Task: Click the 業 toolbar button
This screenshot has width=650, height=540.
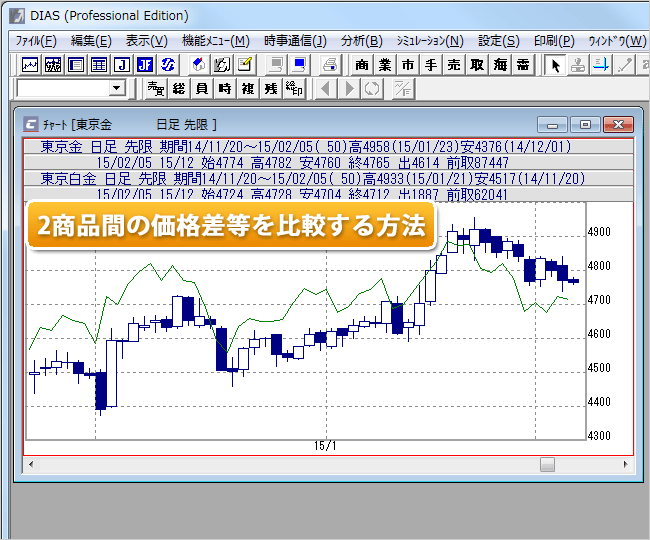Action: click(385, 65)
